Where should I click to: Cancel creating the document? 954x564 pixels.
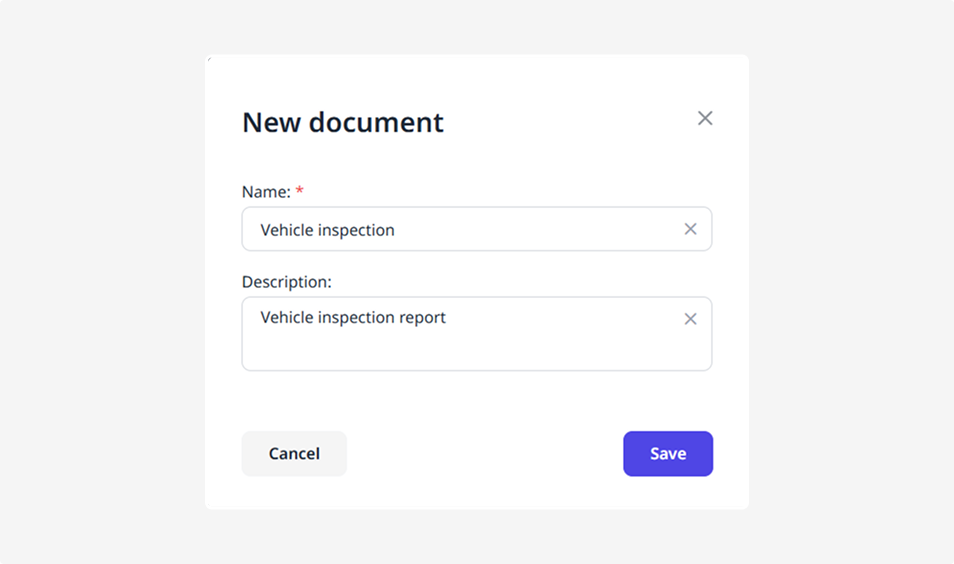tap(294, 454)
